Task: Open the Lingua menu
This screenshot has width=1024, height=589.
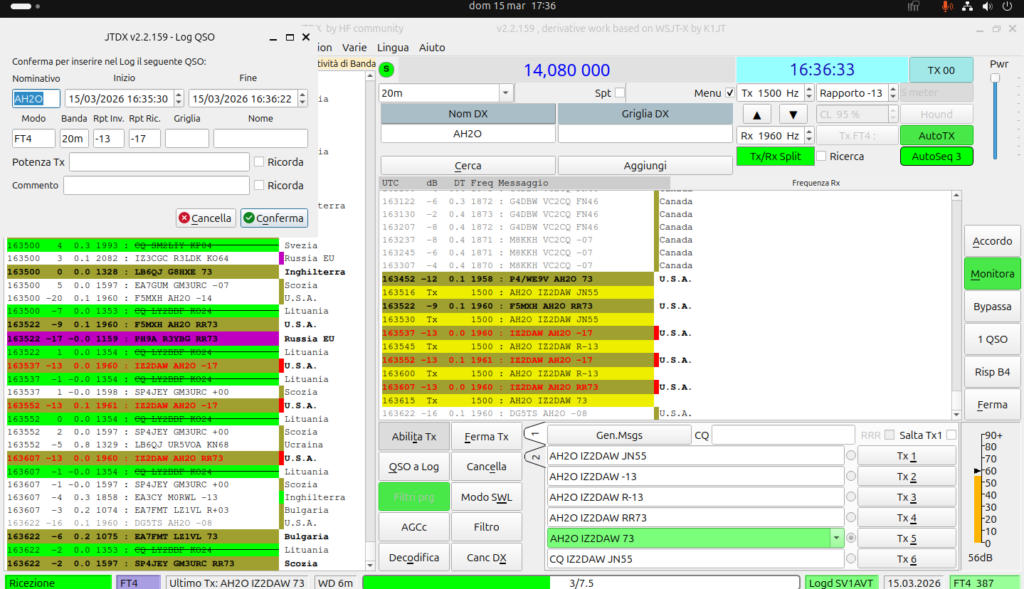Action: [392, 47]
